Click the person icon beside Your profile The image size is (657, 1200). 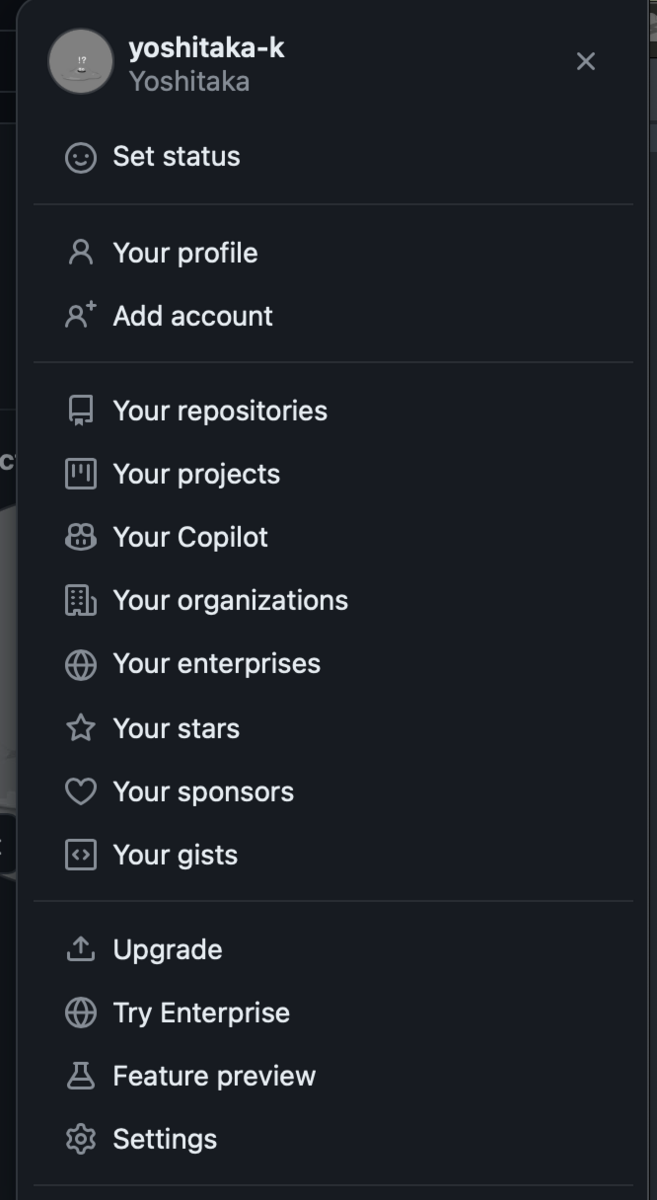coord(80,253)
